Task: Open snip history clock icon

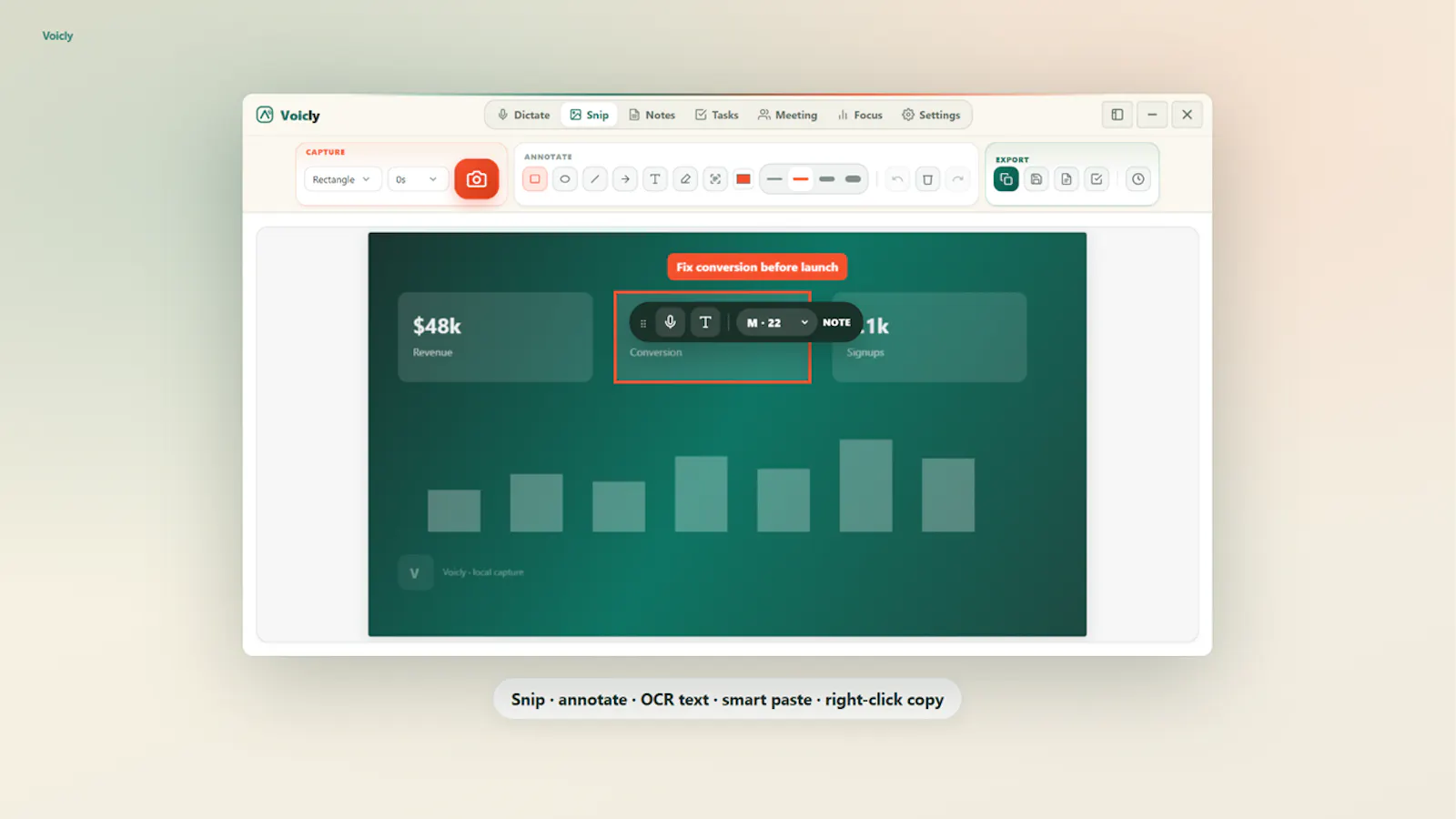Action: pyautogui.click(x=1138, y=179)
